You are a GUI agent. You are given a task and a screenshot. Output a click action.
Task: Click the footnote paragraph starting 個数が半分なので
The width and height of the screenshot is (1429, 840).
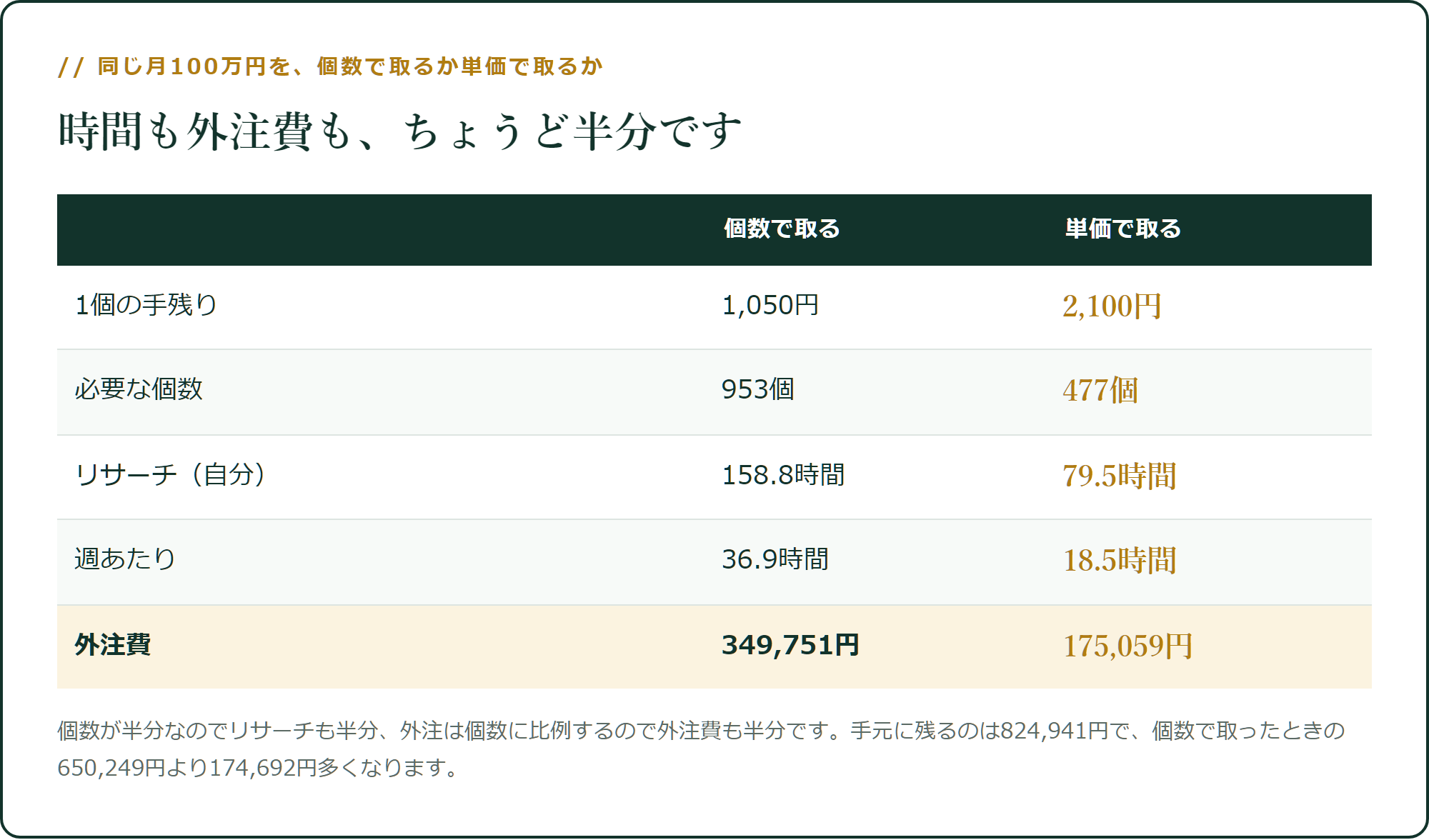click(x=702, y=749)
